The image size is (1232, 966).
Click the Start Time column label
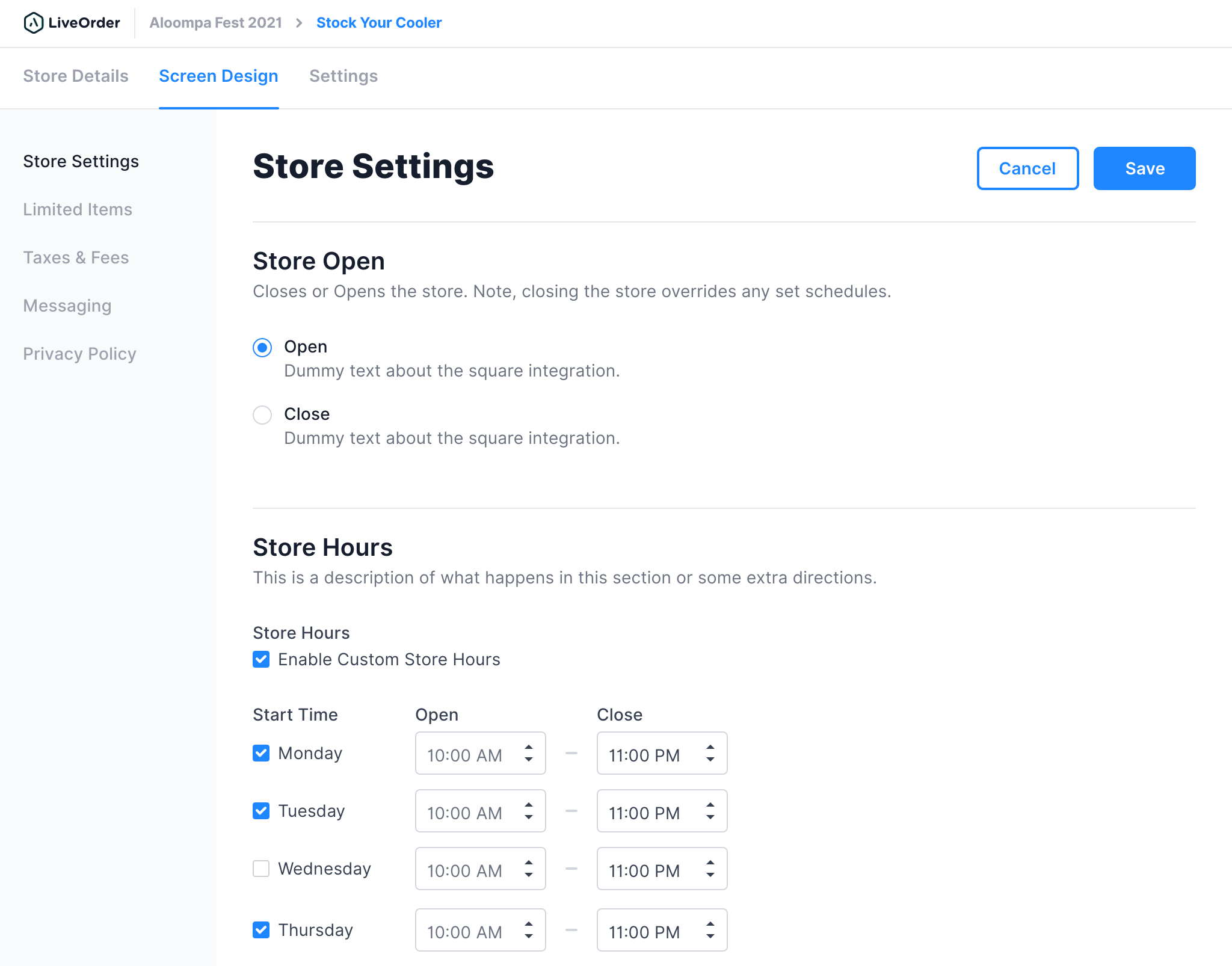(295, 715)
